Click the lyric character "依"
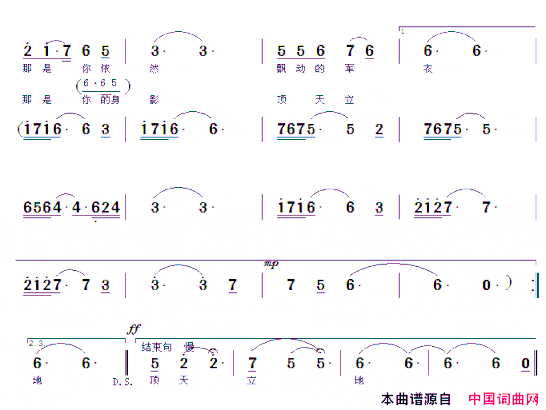Viewport: 546px width, 410px height. (x=105, y=68)
